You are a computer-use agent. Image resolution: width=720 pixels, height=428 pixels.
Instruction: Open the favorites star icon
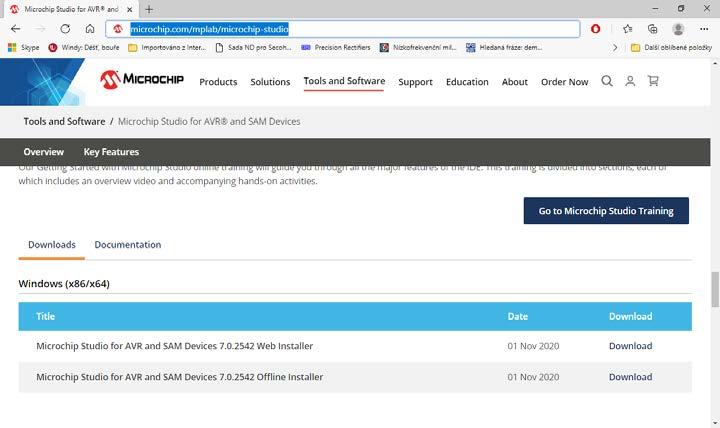point(628,29)
